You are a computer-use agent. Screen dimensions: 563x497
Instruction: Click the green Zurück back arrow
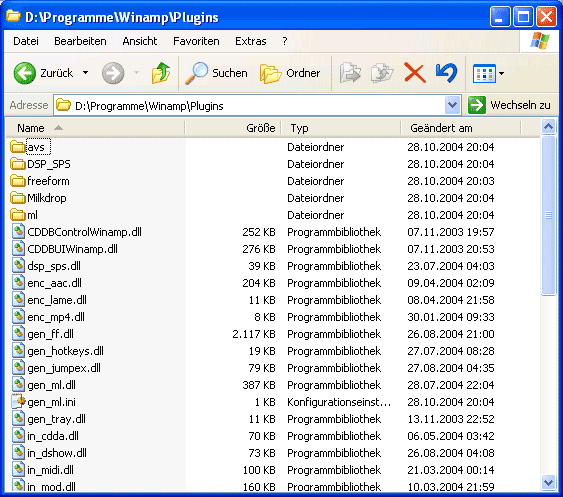24,73
